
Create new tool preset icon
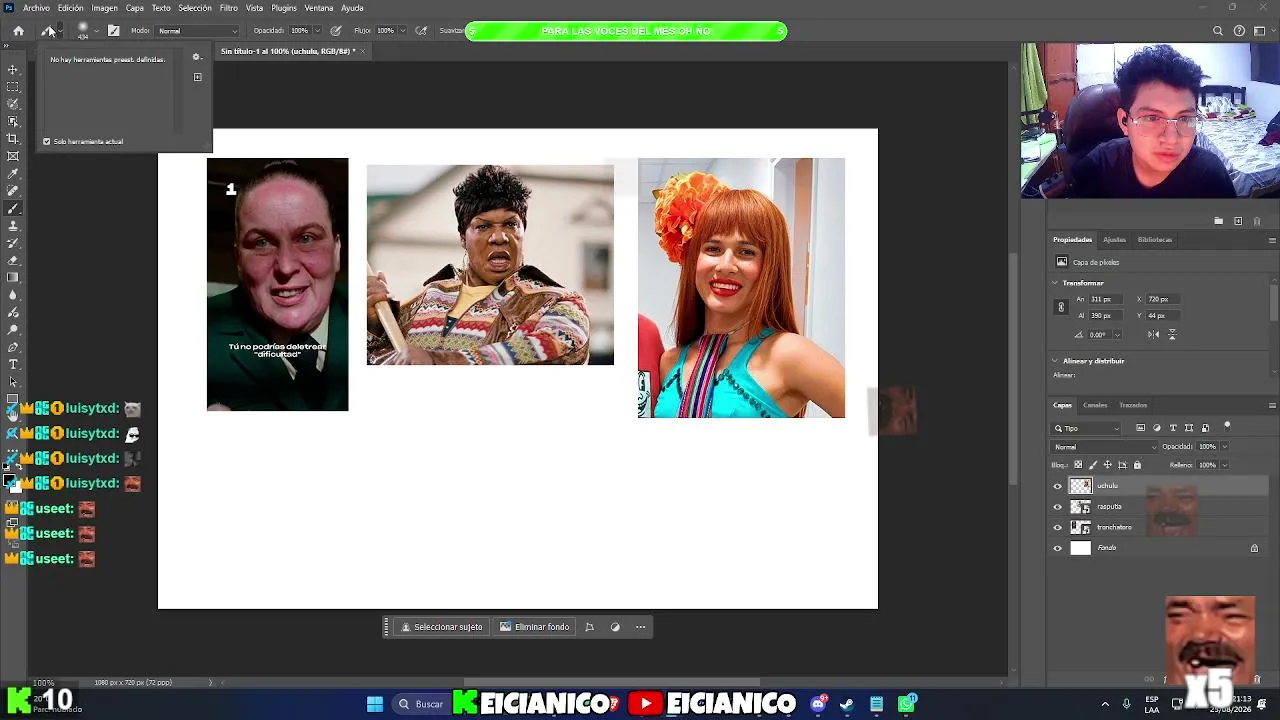coord(197,77)
